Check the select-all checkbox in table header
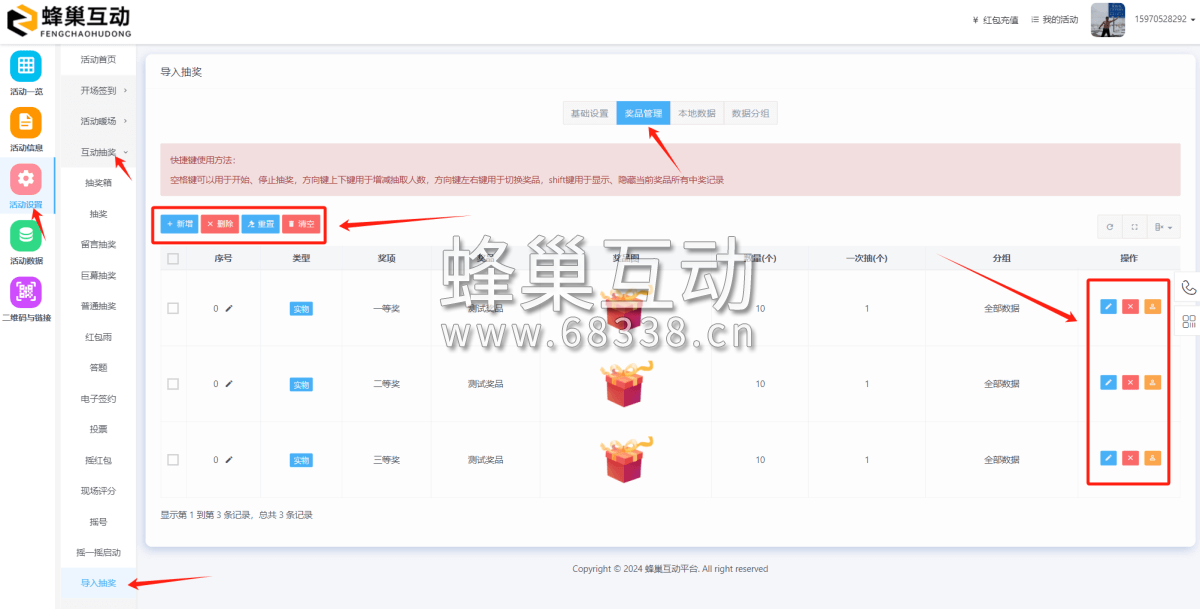The width and height of the screenshot is (1200, 609). (172, 257)
